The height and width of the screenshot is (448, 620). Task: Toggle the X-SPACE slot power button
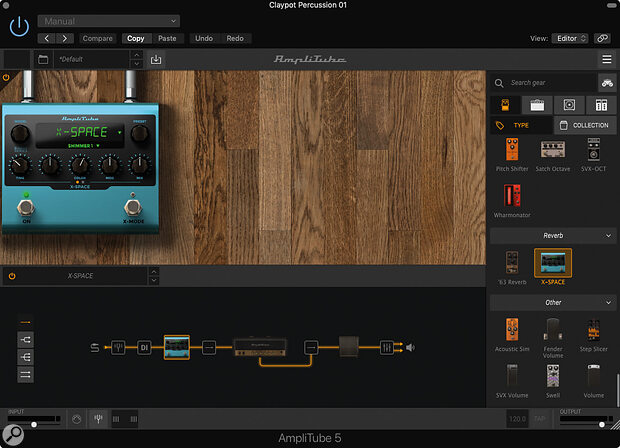[x=12, y=276]
